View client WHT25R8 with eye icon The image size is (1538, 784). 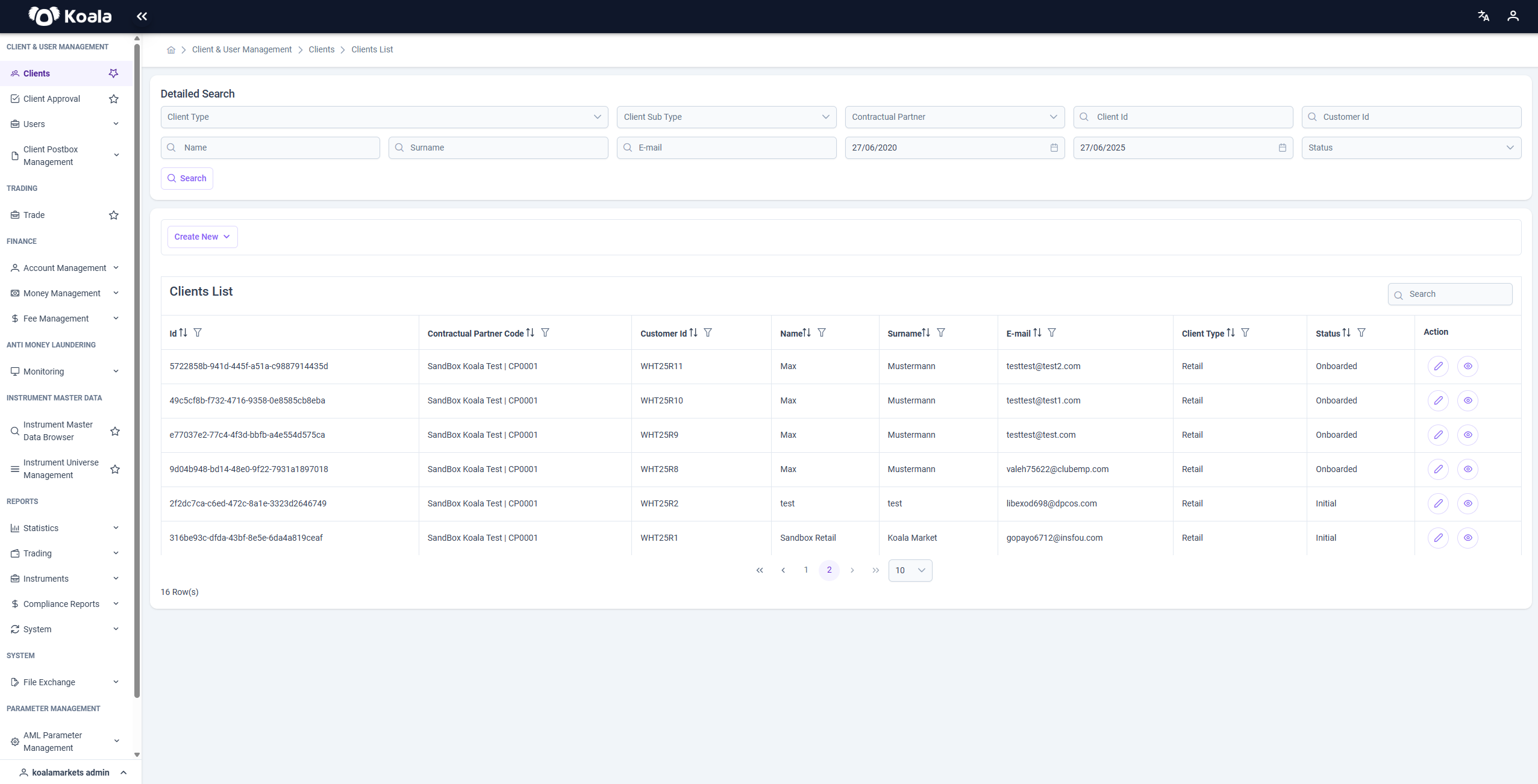click(1468, 469)
